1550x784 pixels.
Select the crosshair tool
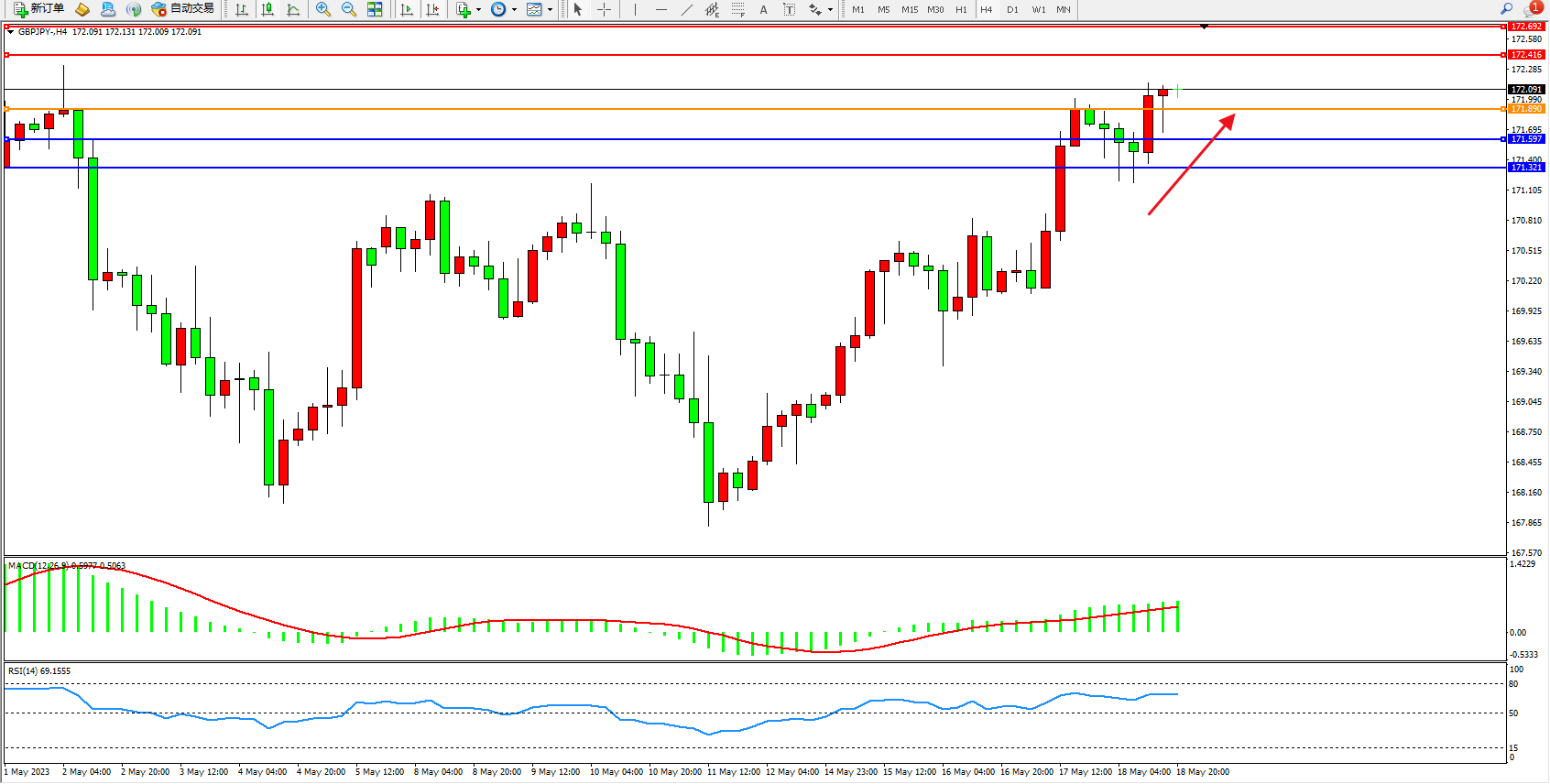pos(605,9)
